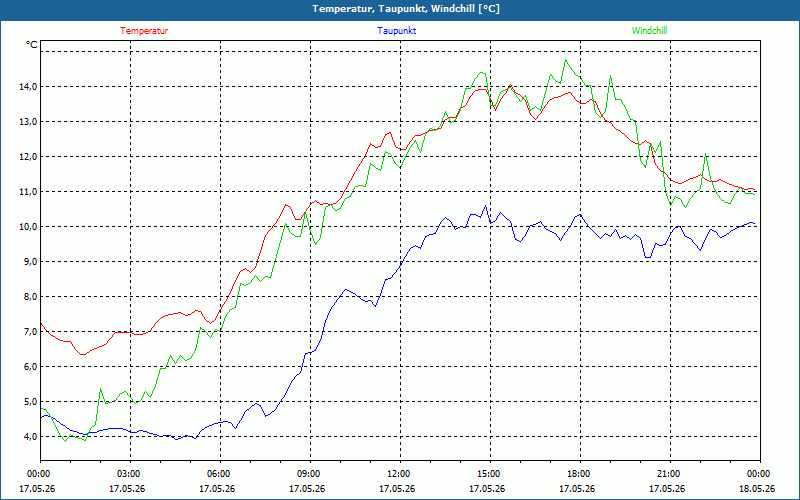
Task: Click the '4,0' y-axis value
Action: pyautogui.click(x=31, y=437)
